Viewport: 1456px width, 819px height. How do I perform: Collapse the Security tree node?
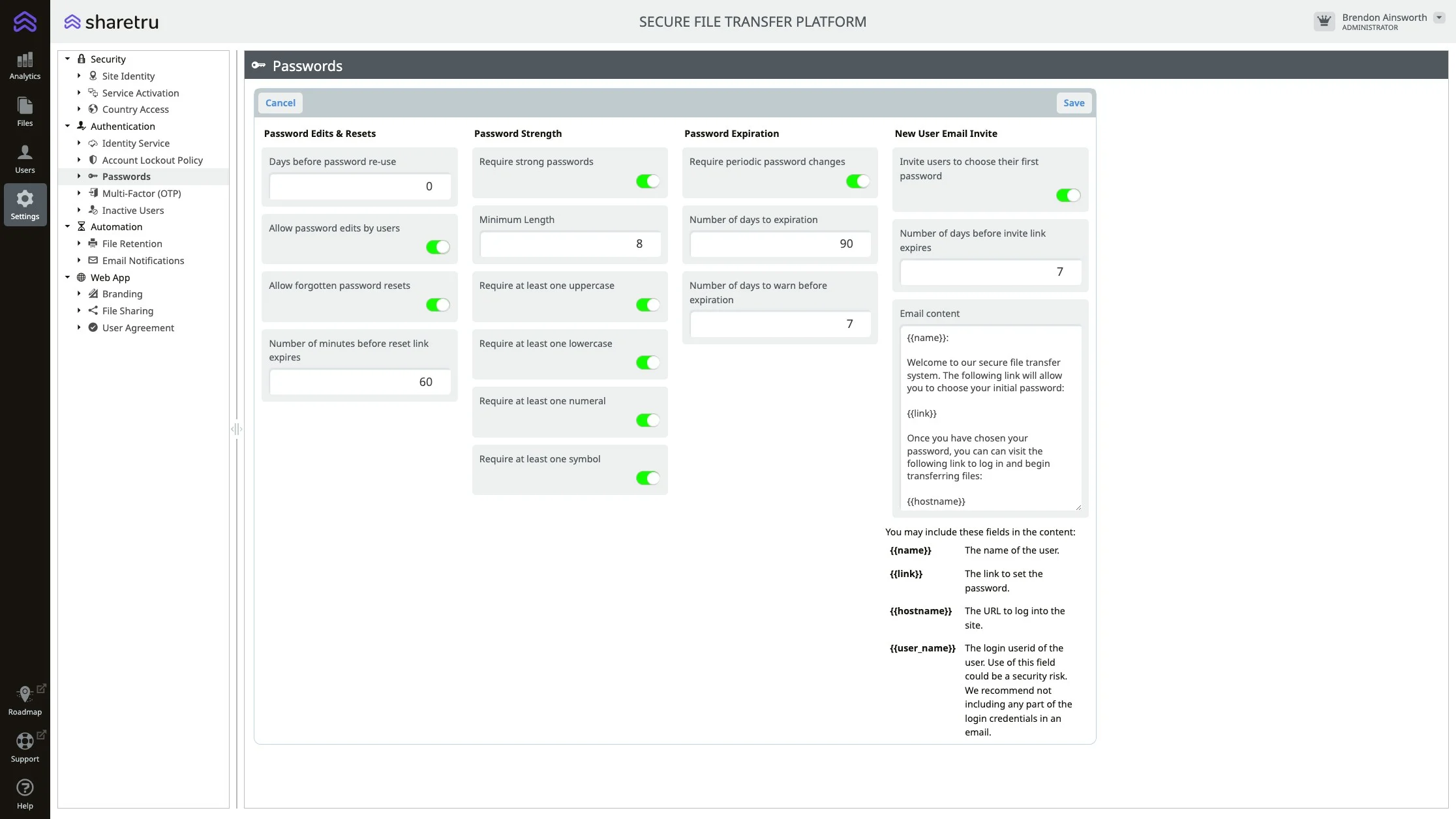click(x=67, y=59)
